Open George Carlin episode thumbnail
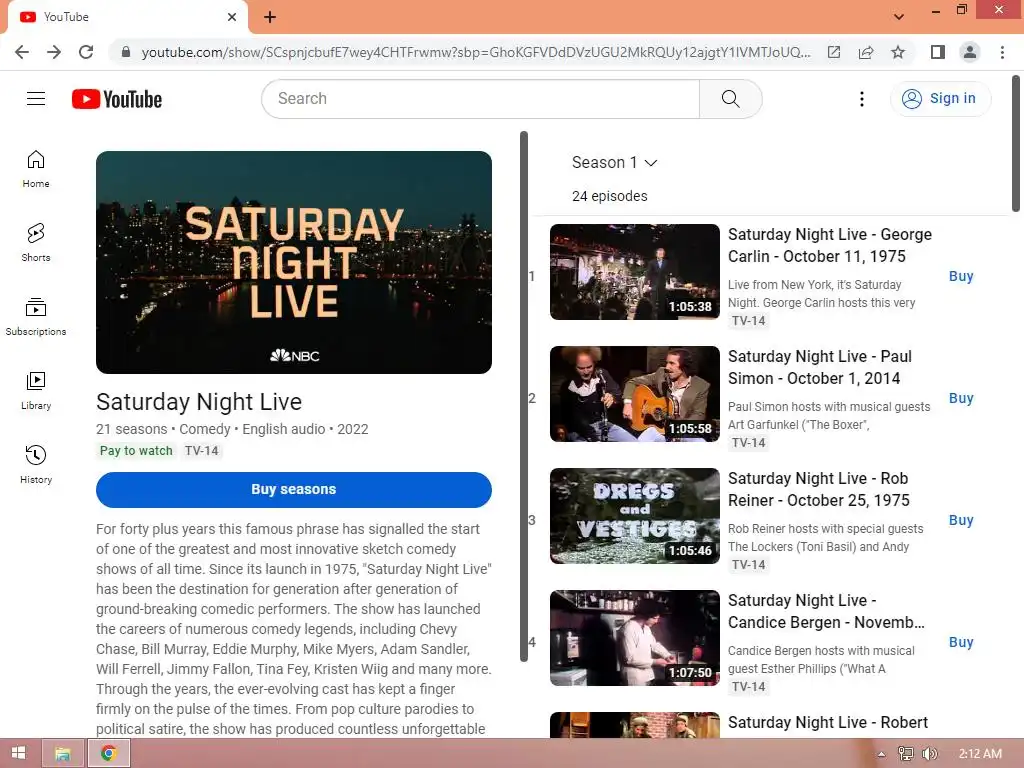This screenshot has height=768, width=1024. 635,272
